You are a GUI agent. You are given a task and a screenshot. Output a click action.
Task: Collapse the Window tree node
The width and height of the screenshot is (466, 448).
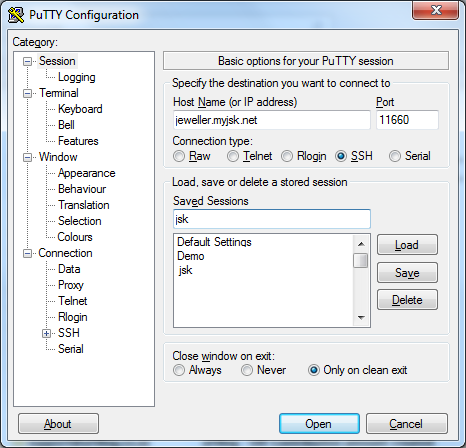point(27,157)
